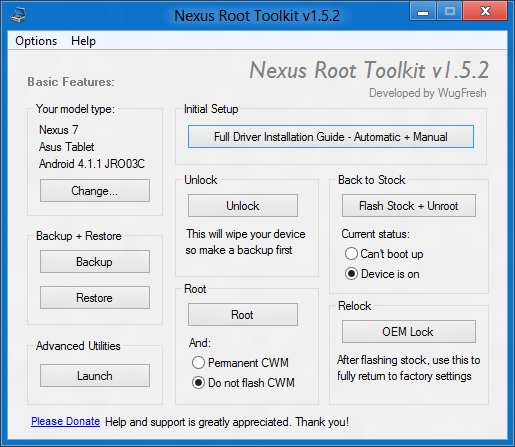Open the Help menu
The width and height of the screenshot is (515, 447).
(83, 41)
